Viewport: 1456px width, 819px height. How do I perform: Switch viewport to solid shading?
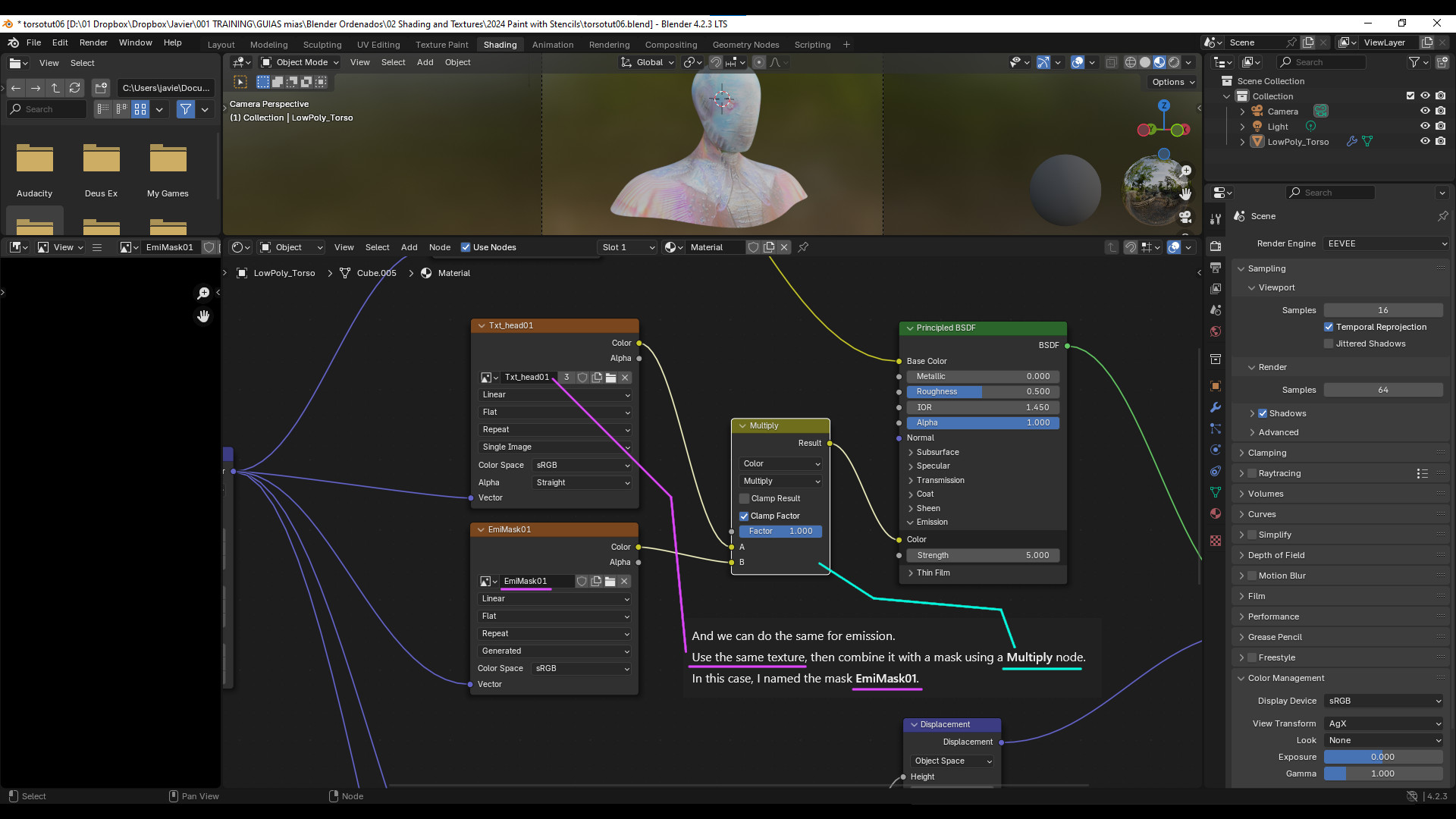[1145, 62]
